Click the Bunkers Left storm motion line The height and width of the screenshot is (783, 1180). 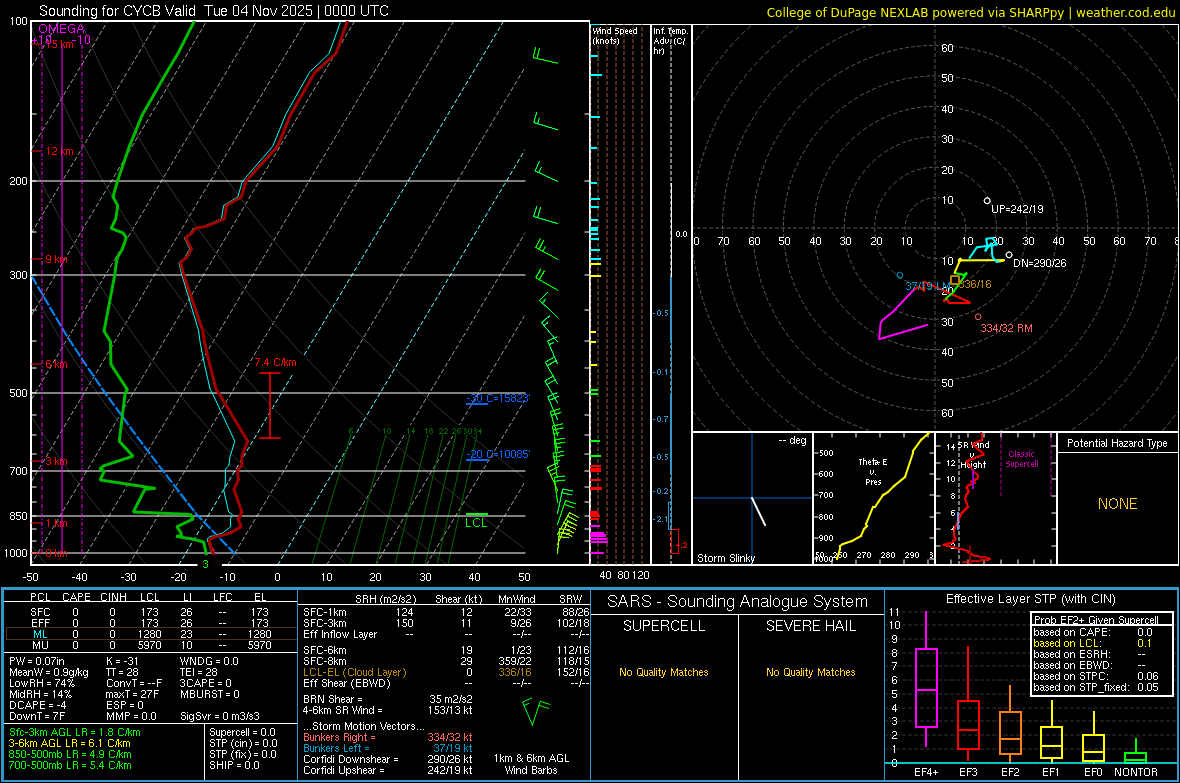pos(388,748)
